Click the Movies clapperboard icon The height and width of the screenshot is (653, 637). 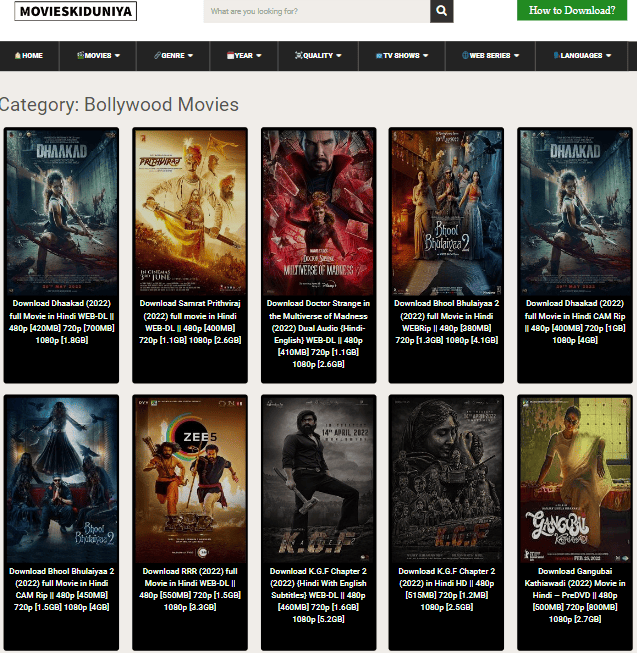tap(80, 55)
